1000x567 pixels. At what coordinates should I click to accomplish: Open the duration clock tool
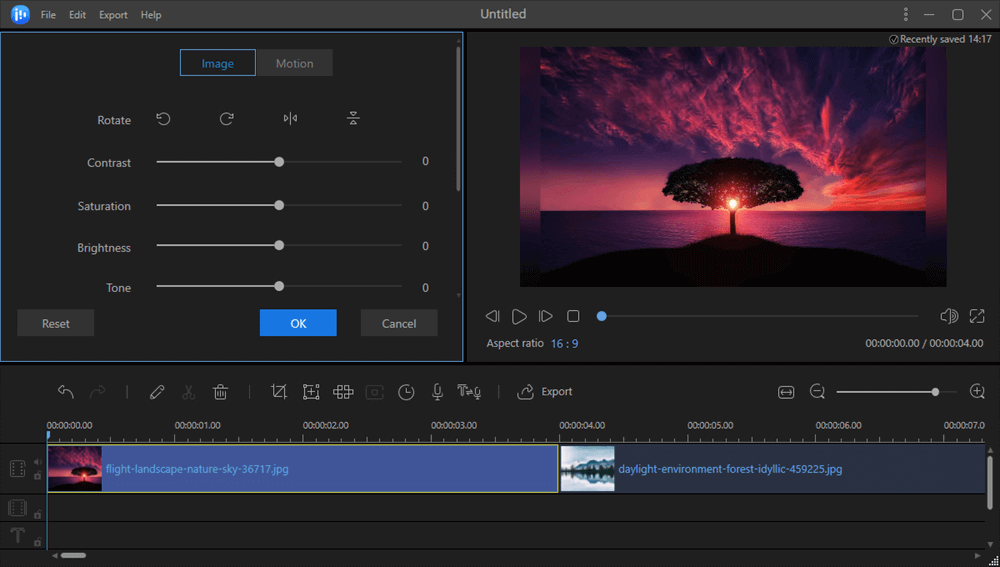click(406, 392)
